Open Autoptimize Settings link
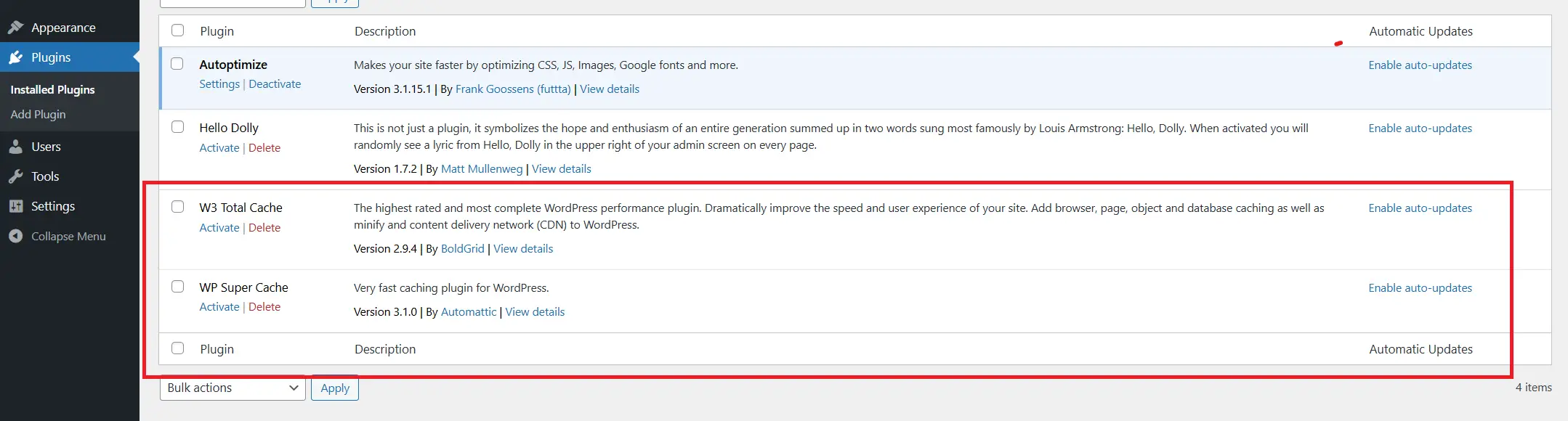The height and width of the screenshot is (421, 1568). coord(219,83)
